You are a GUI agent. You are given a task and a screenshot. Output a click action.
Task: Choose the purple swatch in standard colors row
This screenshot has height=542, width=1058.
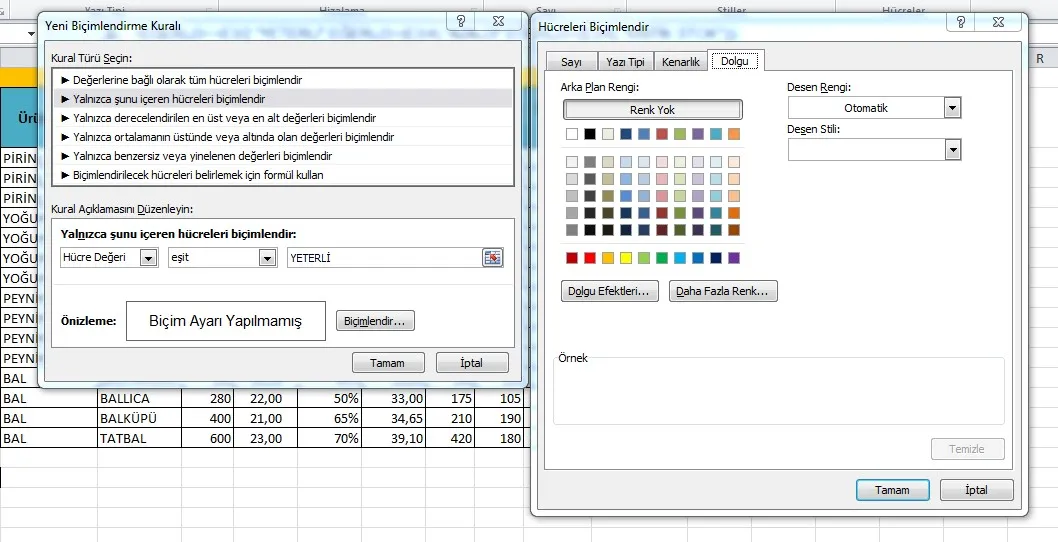coord(734,258)
